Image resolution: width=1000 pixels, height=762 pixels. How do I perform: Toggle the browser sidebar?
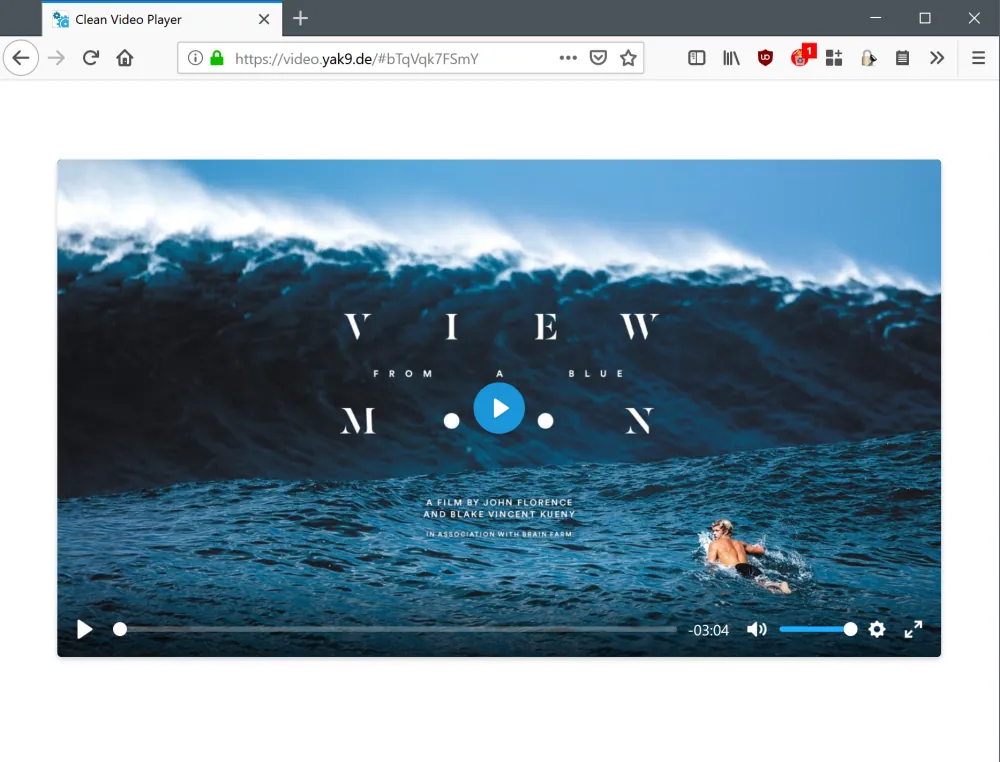[x=696, y=58]
